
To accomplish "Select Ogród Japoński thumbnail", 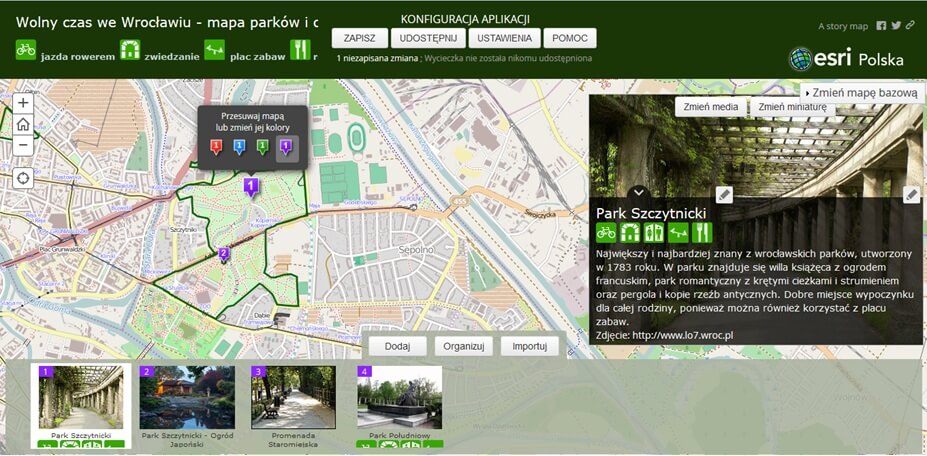I will 187,397.
